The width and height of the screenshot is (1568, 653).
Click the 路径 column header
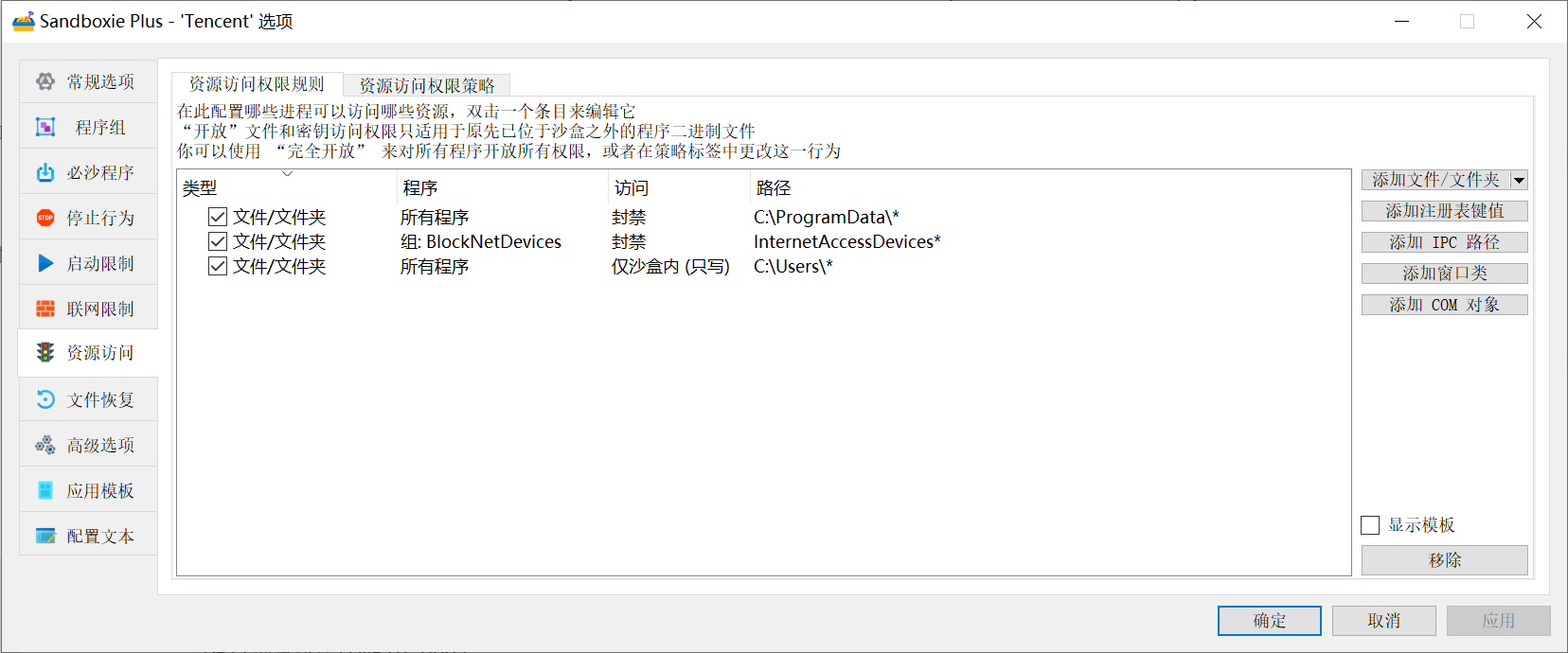tap(774, 188)
